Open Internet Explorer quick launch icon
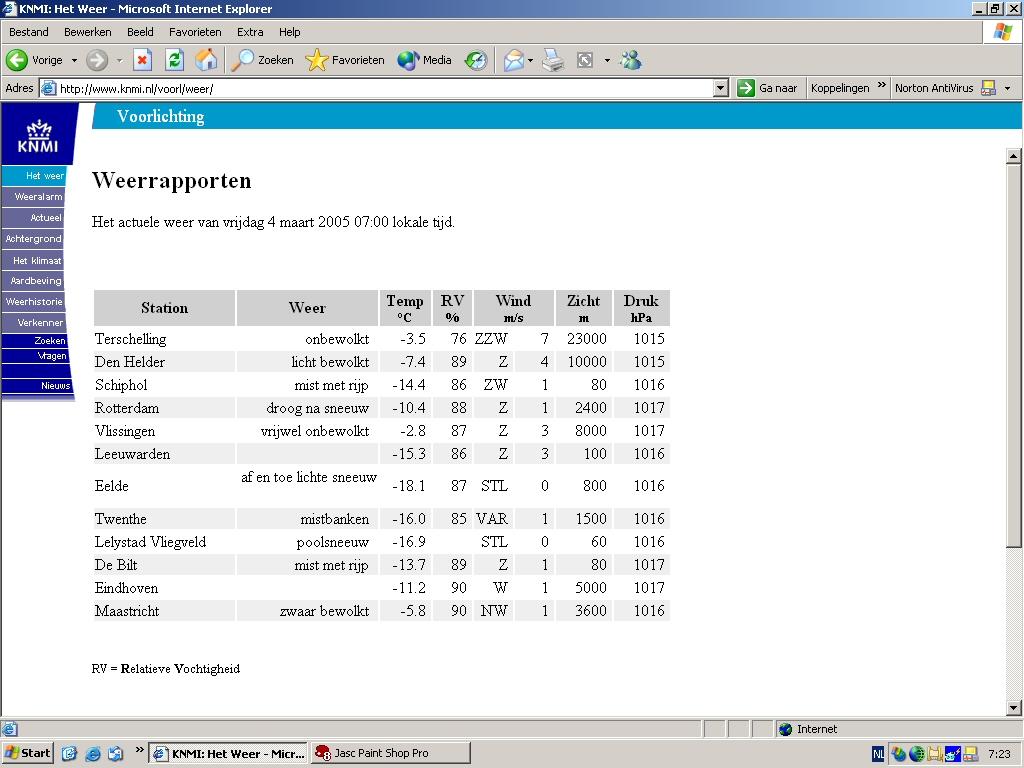Image resolution: width=1024 pixels, height=768 pixels. tap(93, 754)
